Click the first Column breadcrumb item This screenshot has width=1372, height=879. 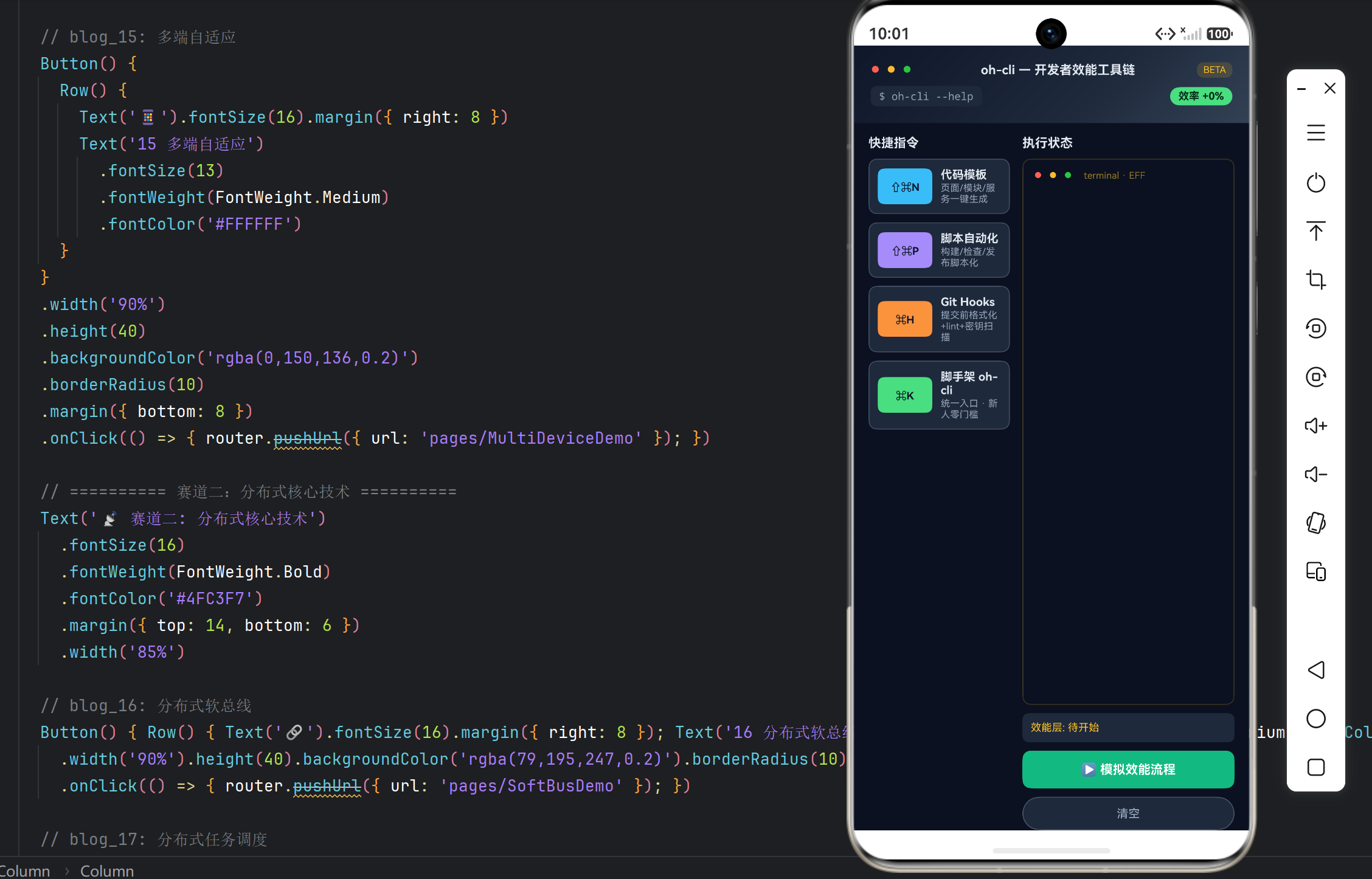[x=24, y=870]
